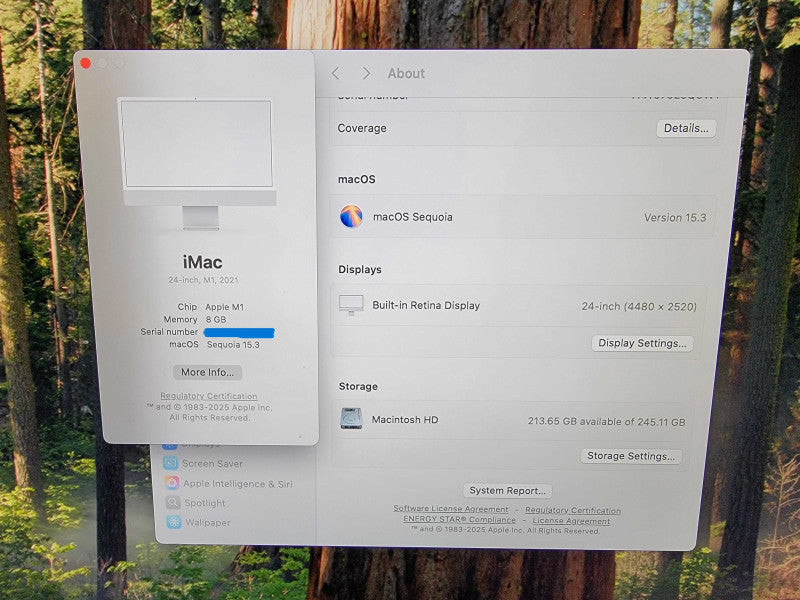Click the Coverage Details... button
Viewport: 800px width, 600px height.
[x=686, y=128]
